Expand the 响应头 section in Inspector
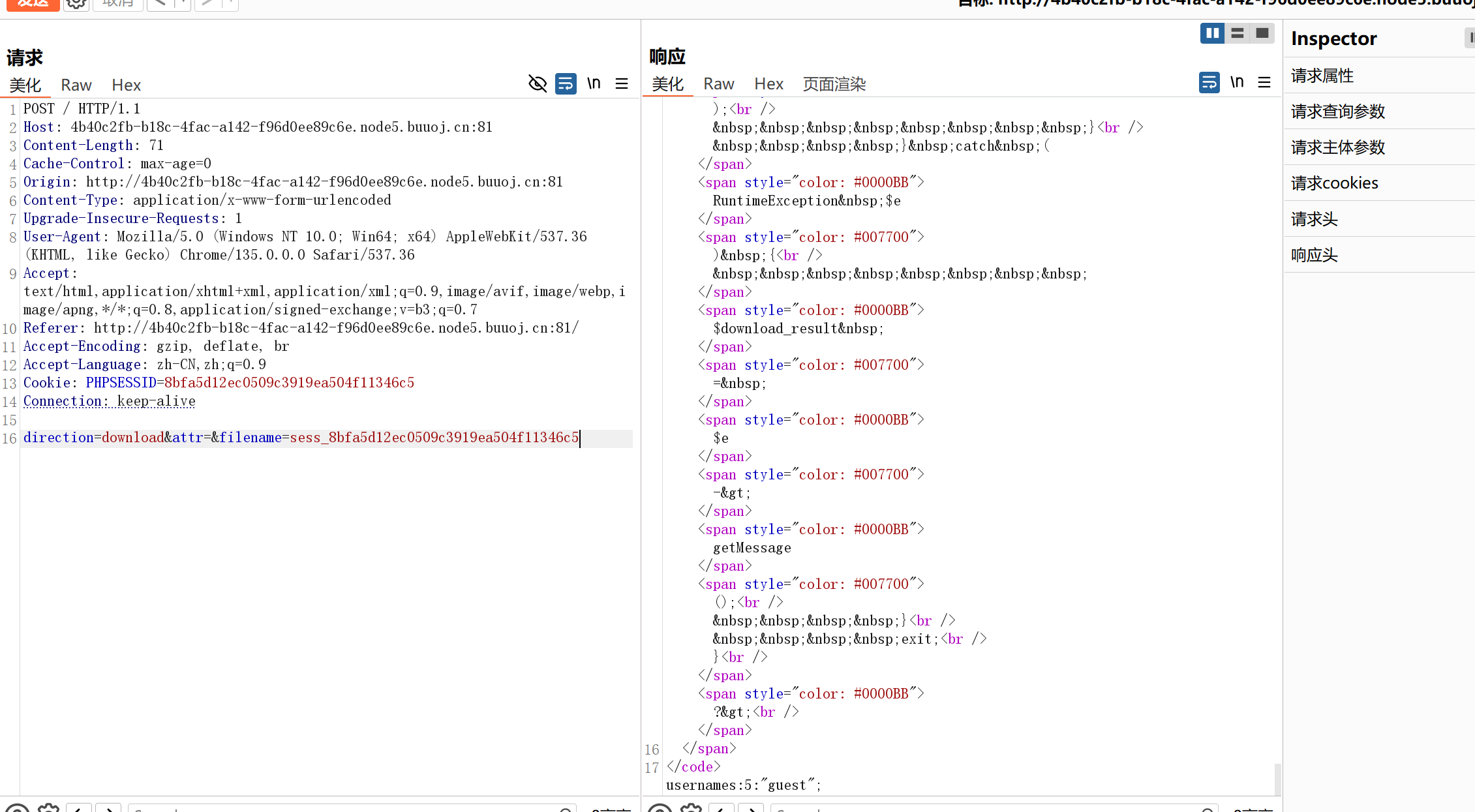This screenshot has height=812, width=1475. (1315, 255)
